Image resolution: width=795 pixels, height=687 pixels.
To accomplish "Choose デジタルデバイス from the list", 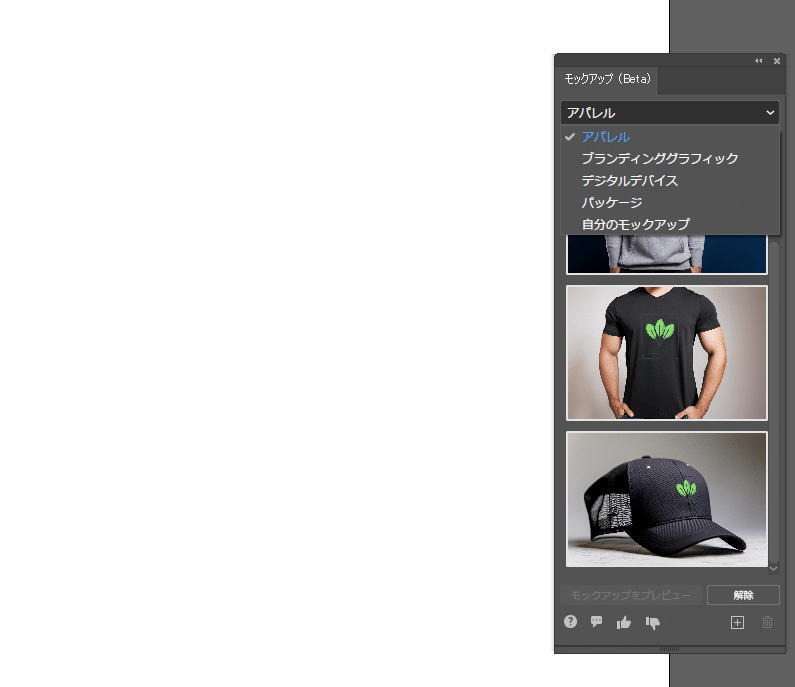I will 669,180.
